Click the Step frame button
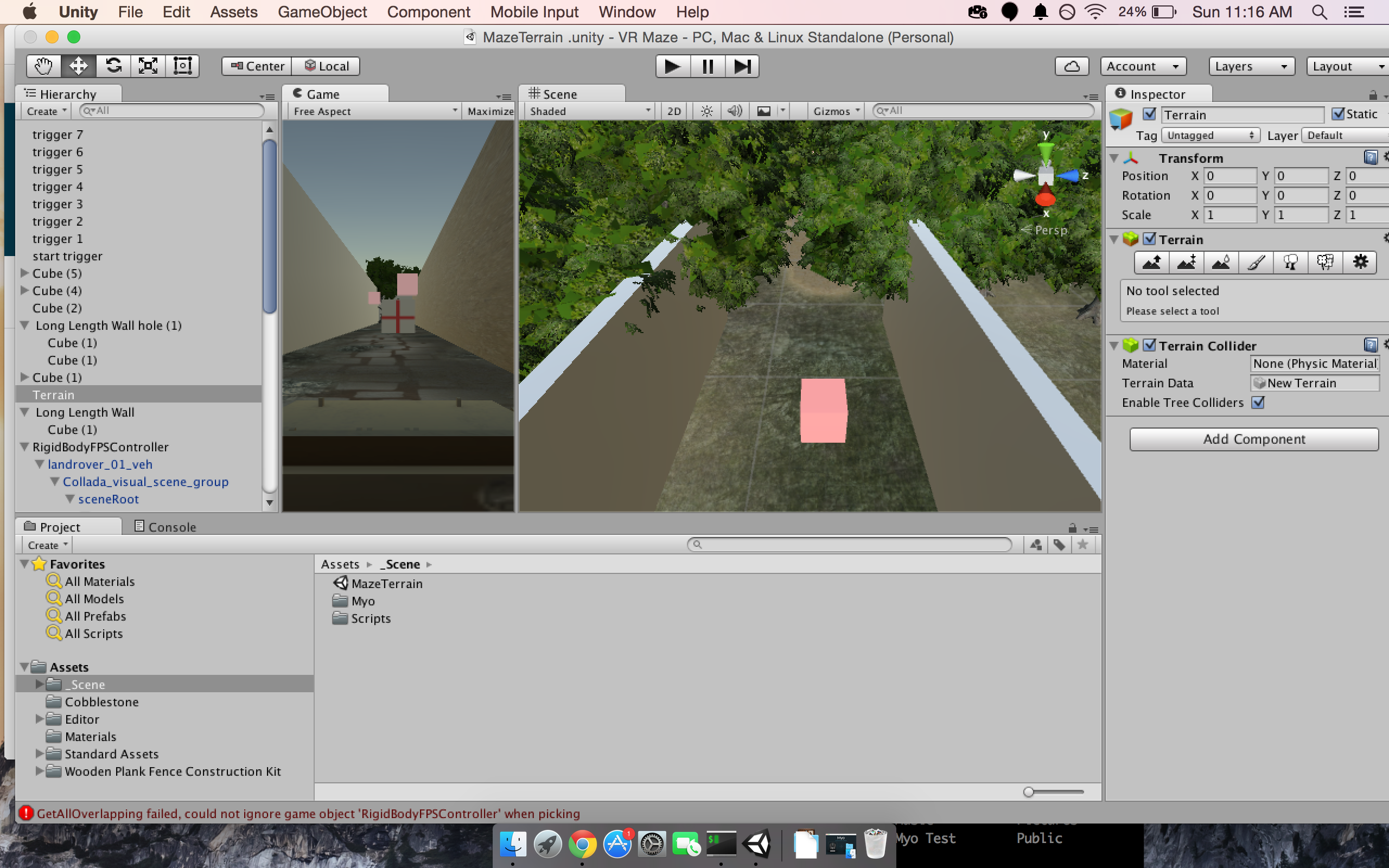This screenshot has height=868, width=1389. coord(742,66)
